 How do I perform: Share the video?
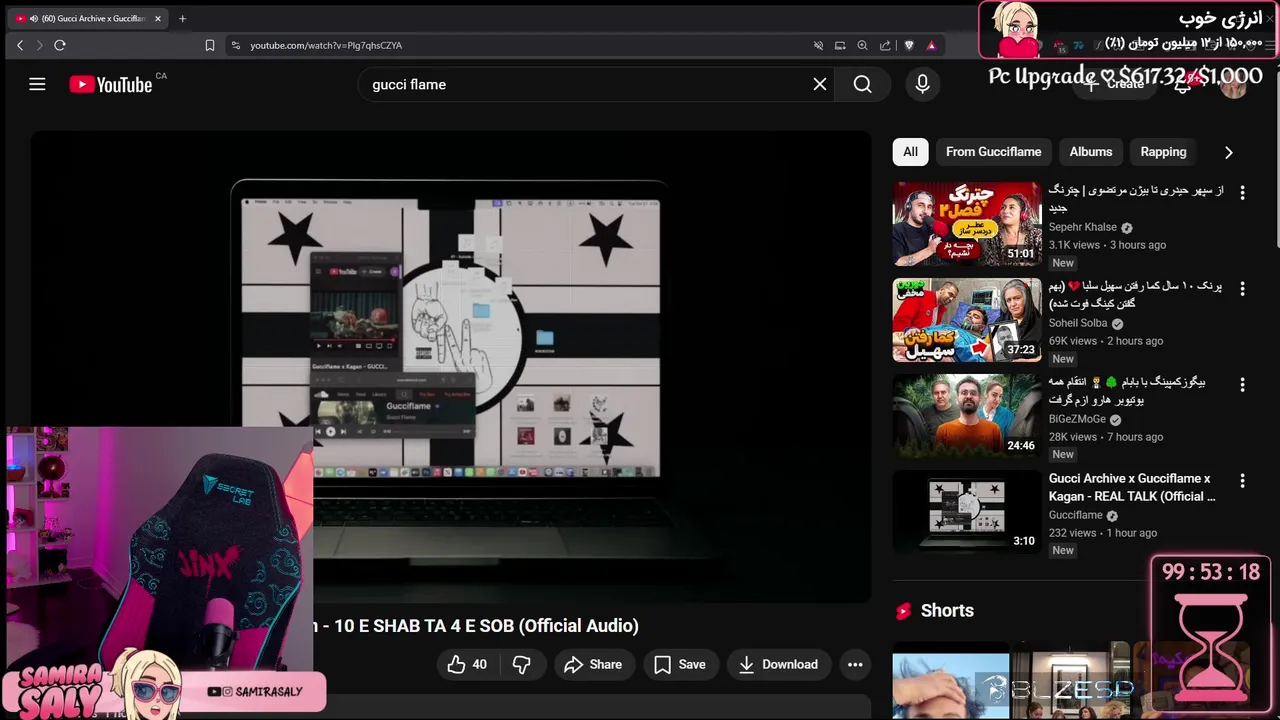click(593, 664)
